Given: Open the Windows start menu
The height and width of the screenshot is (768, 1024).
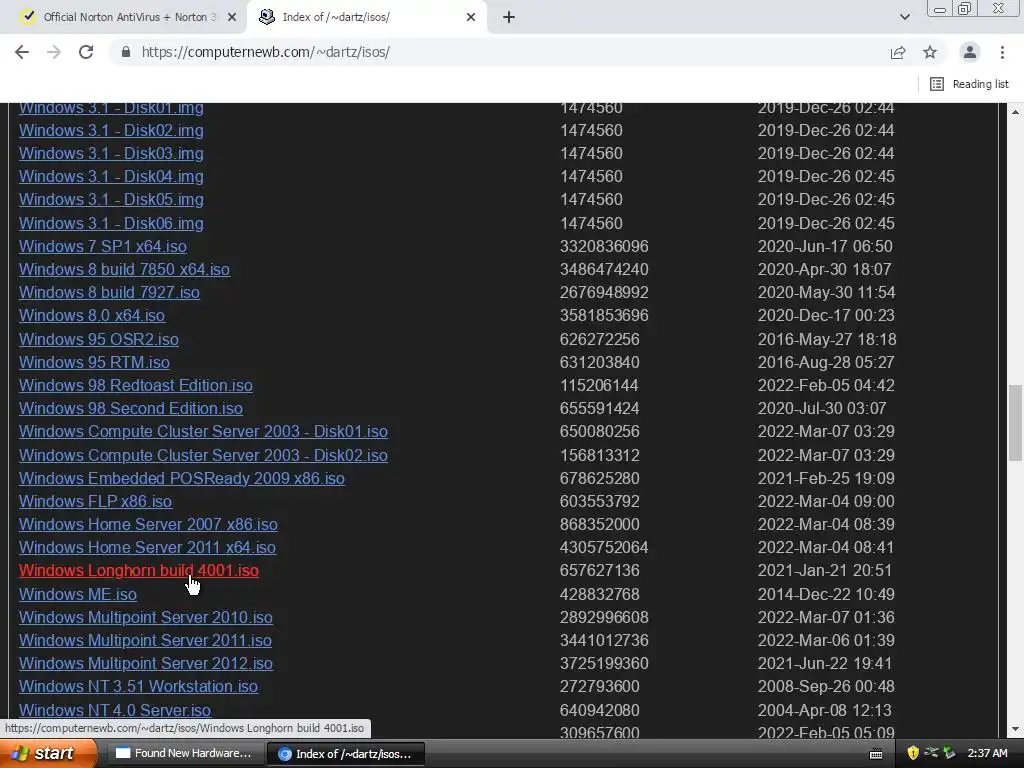Looking at the screenshot, I should tap(48, 754).
